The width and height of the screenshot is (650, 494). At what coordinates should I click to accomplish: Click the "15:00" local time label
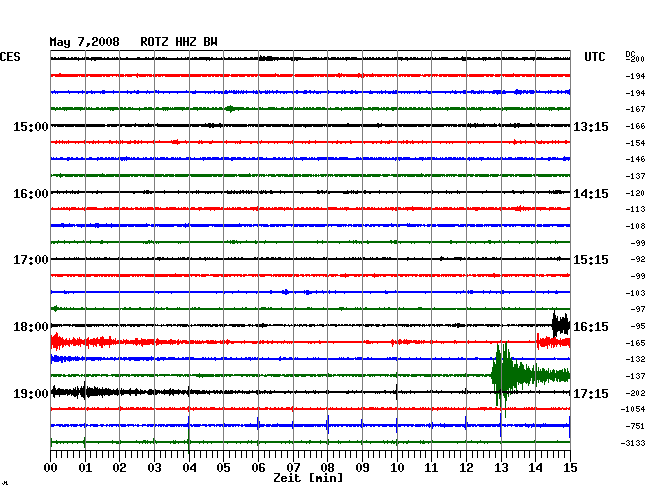(x=31, y=126)
